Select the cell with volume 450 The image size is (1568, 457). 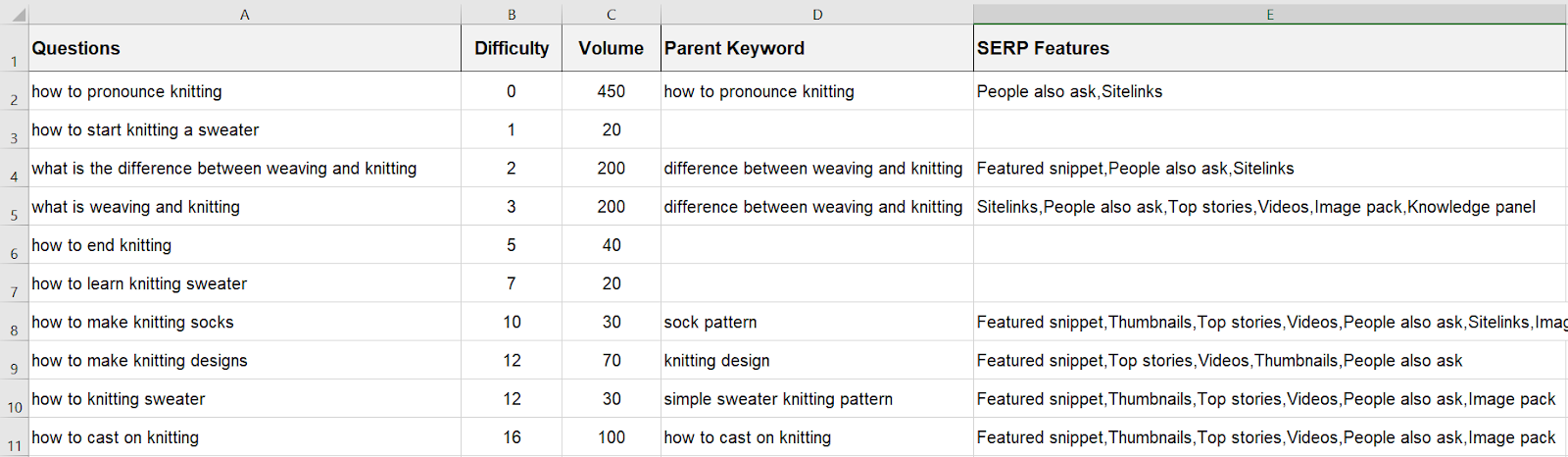(612, 91)
